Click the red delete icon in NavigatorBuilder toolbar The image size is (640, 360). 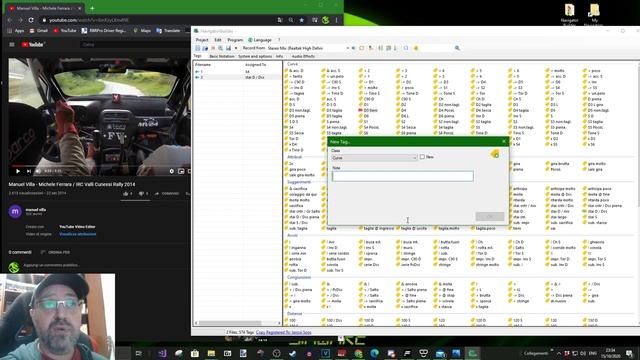click(x=213, y=48)
